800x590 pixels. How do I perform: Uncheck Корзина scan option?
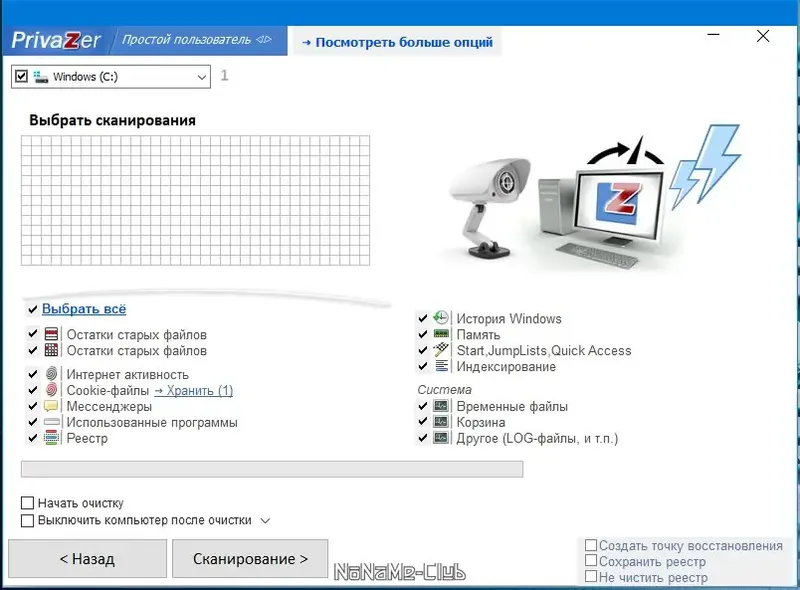(422, 422)
